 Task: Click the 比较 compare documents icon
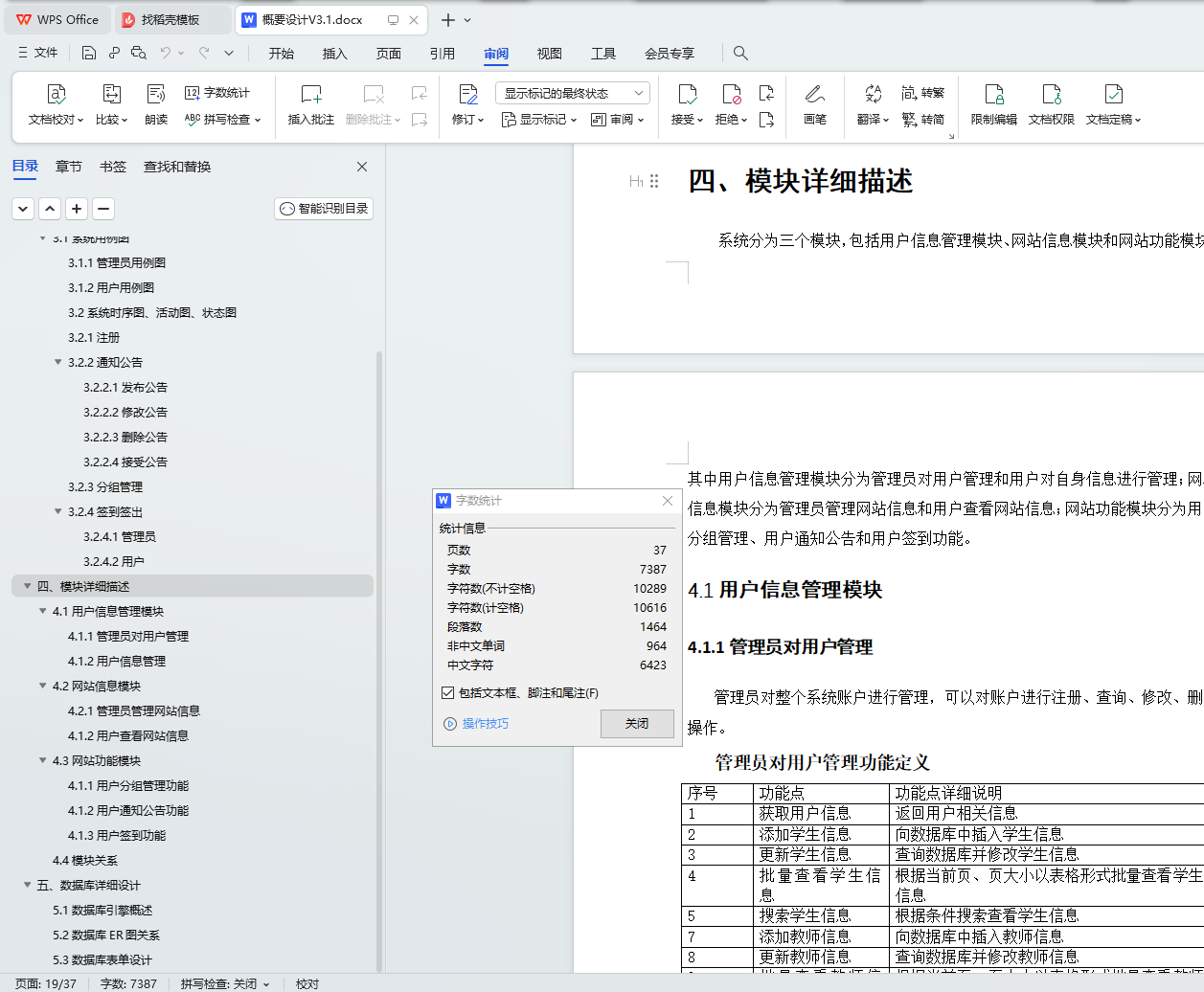click(111, 94)
